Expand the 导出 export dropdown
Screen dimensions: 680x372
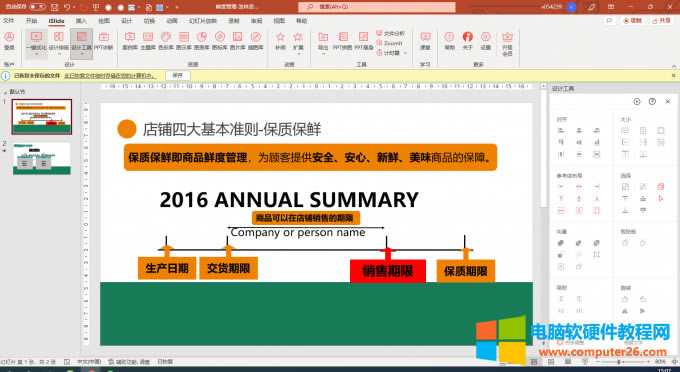323,53
